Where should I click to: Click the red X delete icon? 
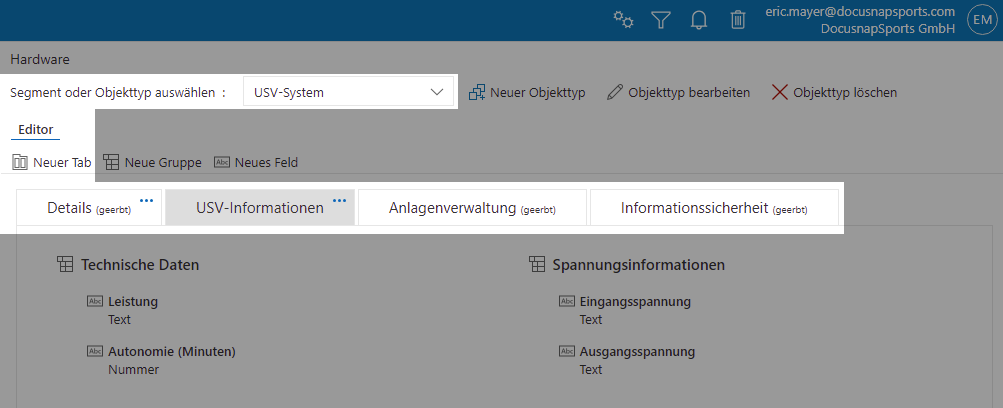click(x=780, y=92)
